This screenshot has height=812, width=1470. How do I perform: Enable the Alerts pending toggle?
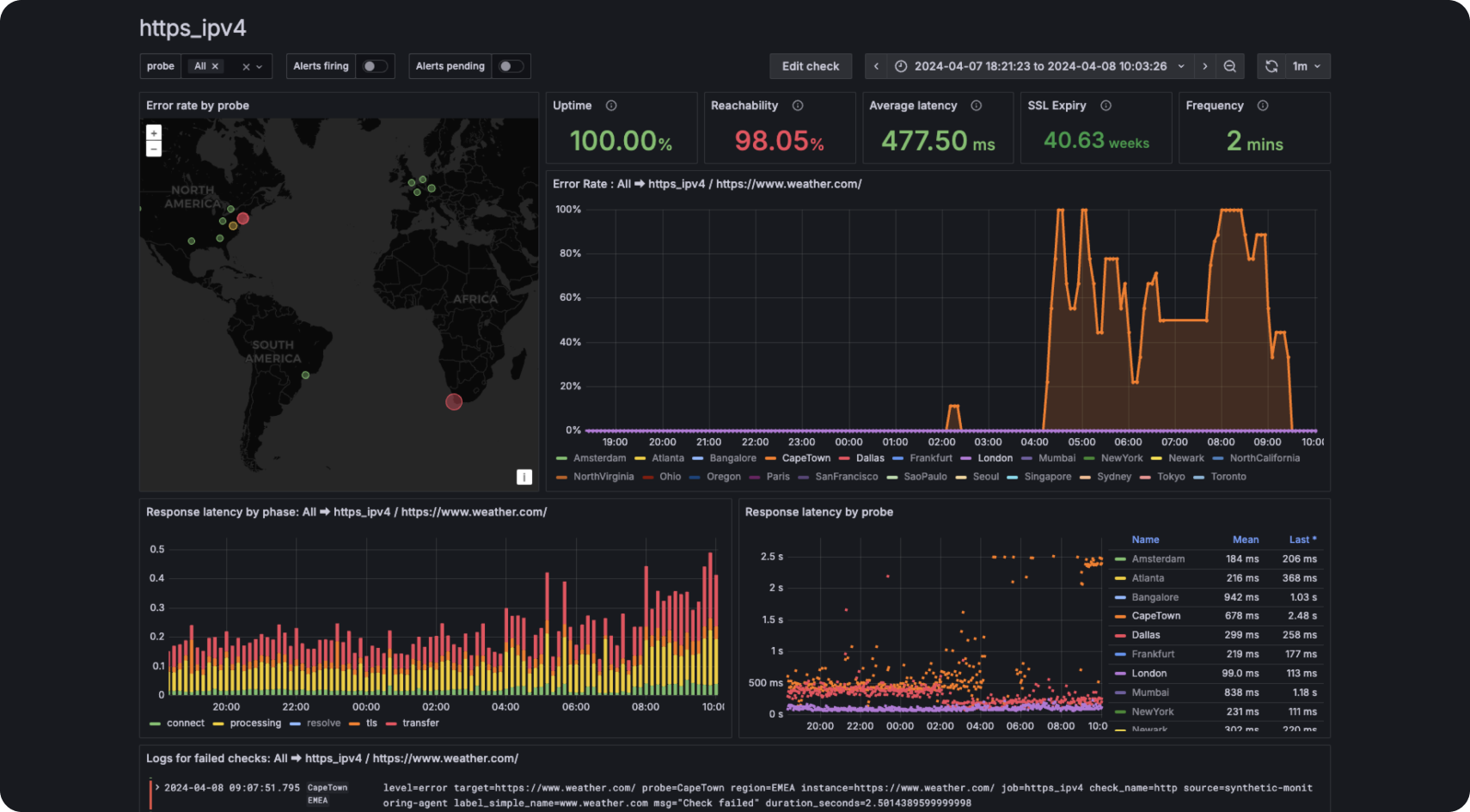click(x=511, y=66)
